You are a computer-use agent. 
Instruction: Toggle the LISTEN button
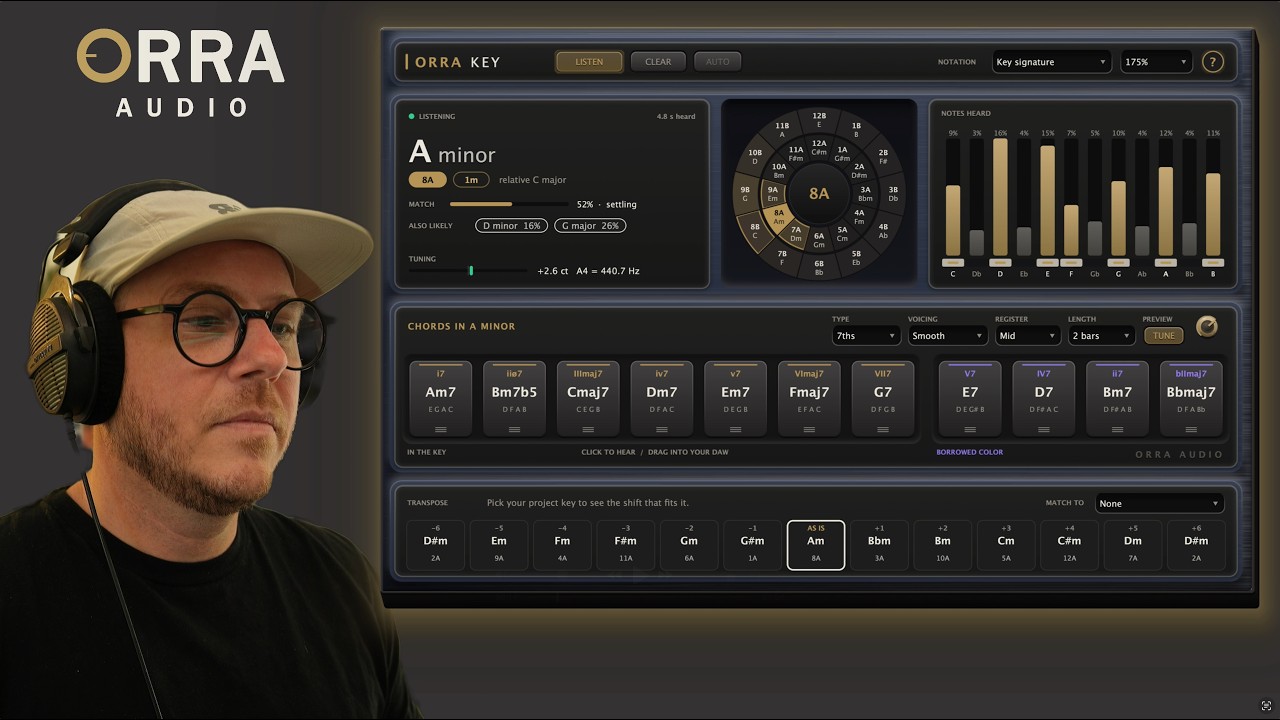pyautogui.click(x=589, y=62)
